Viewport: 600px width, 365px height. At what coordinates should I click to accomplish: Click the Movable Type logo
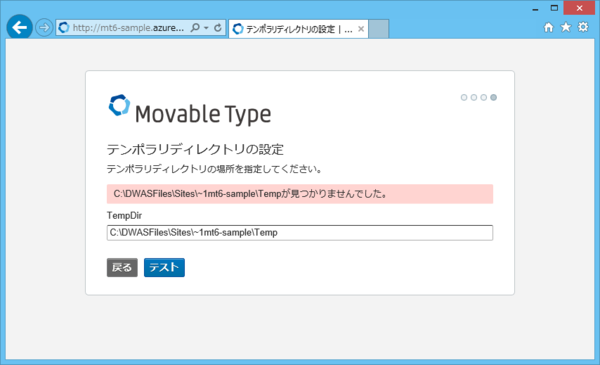190,109
